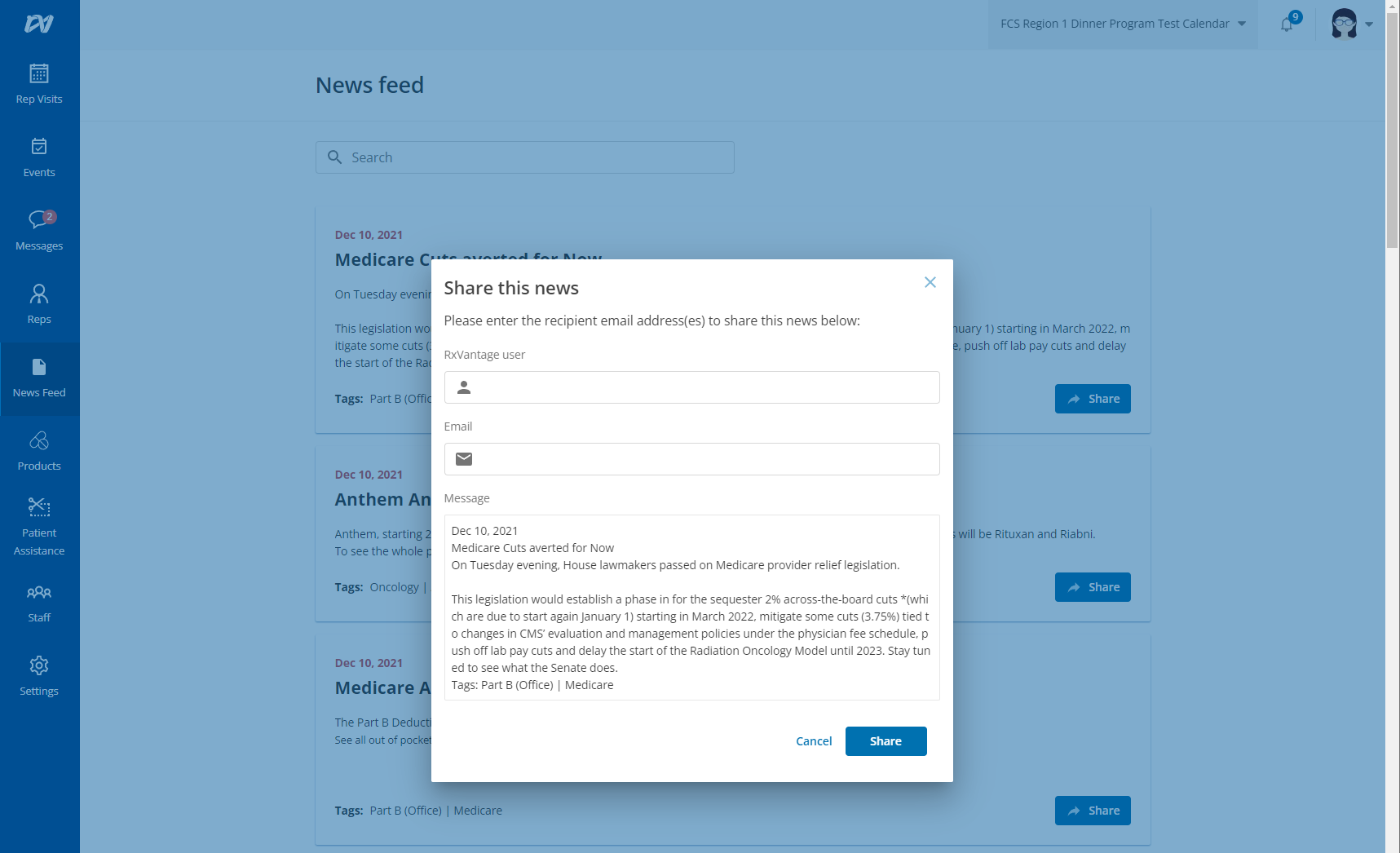
Task: Select the News Feed sidebar tab
Action: click(39, 378)
